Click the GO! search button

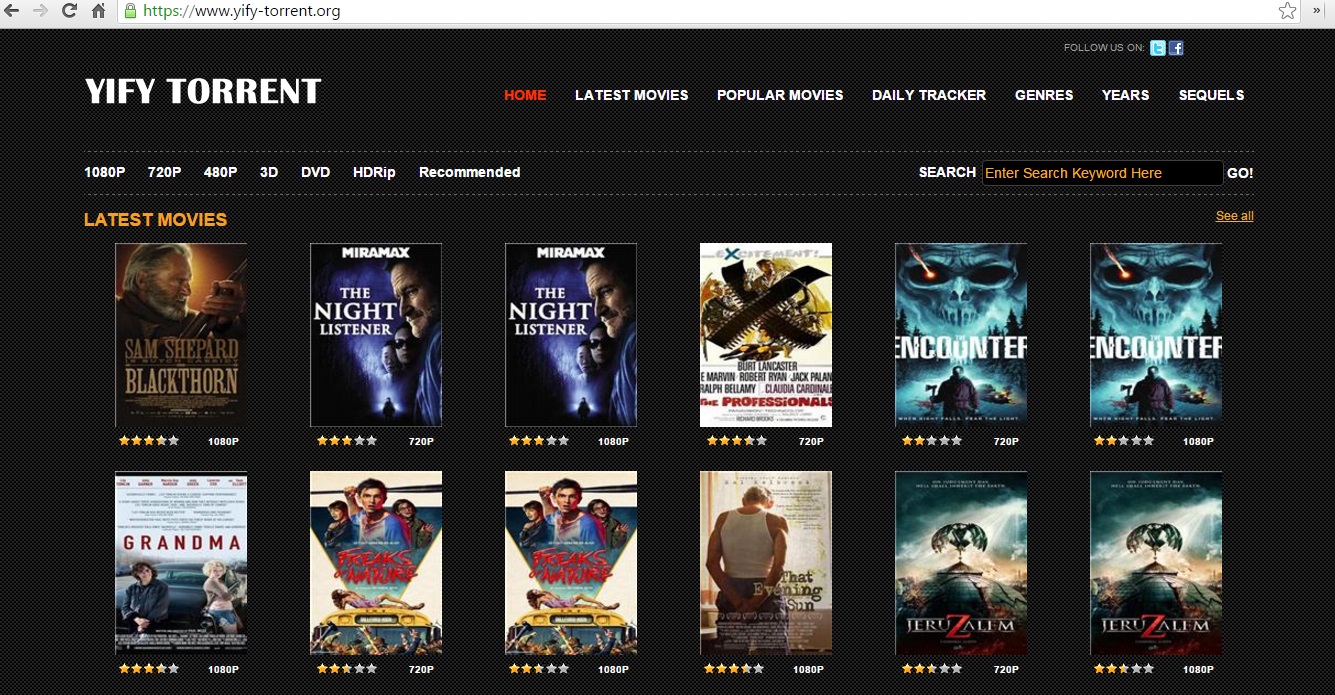1240,173
